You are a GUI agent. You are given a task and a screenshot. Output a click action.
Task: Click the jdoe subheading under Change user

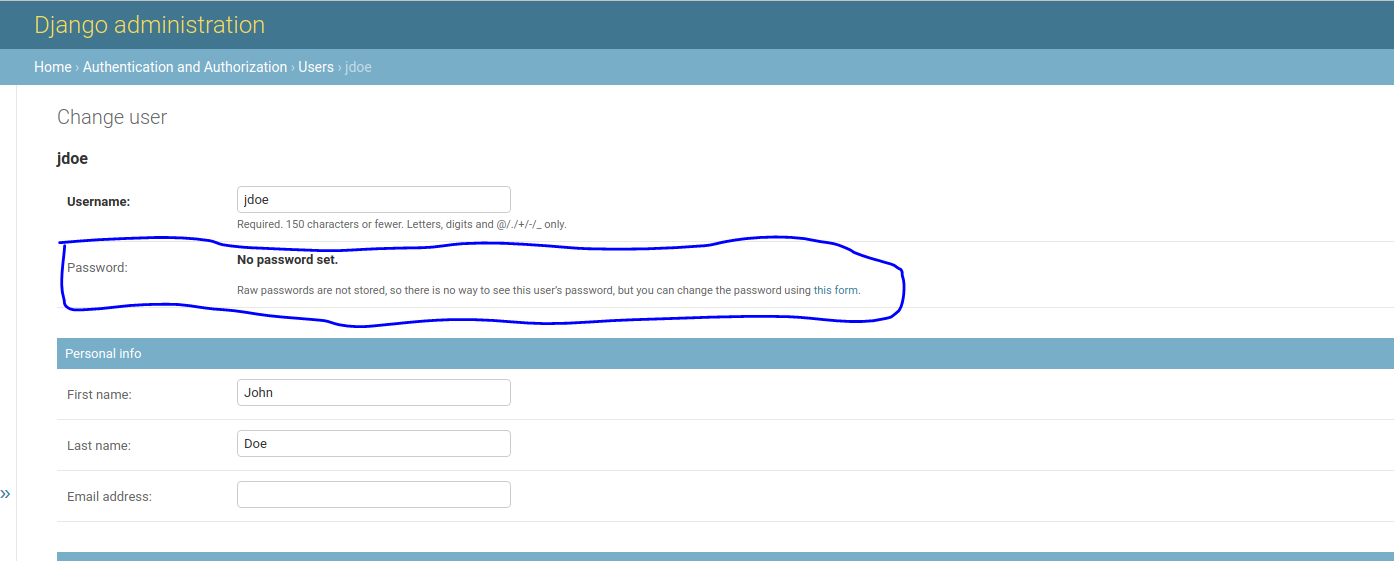(x=73, y=159)
